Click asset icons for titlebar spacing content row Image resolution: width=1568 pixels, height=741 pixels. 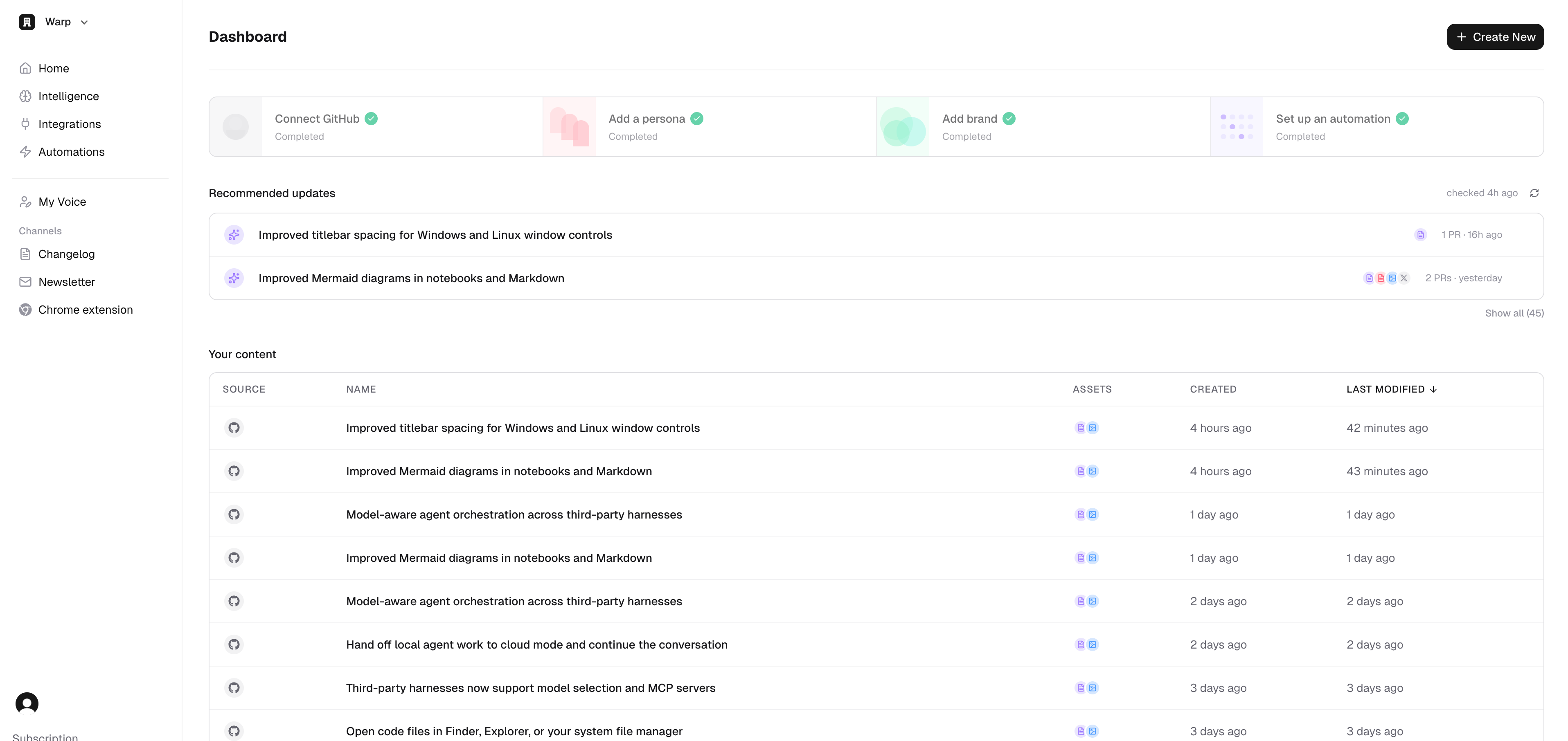click(1086, 428)
